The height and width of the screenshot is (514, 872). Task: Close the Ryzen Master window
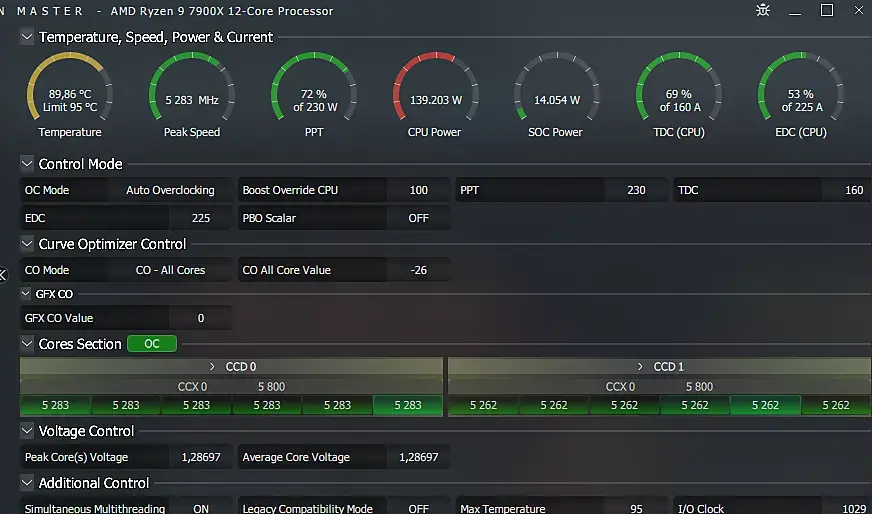(x=859, y=10)
